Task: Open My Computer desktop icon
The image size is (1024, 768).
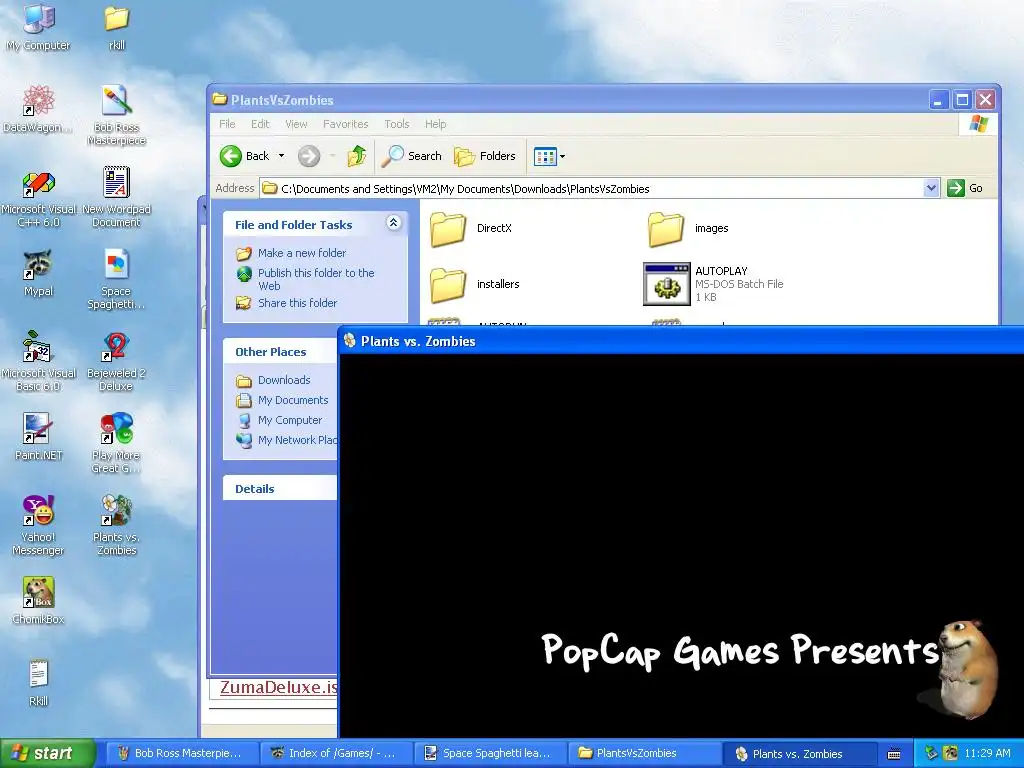Action: tap(39, 26)
